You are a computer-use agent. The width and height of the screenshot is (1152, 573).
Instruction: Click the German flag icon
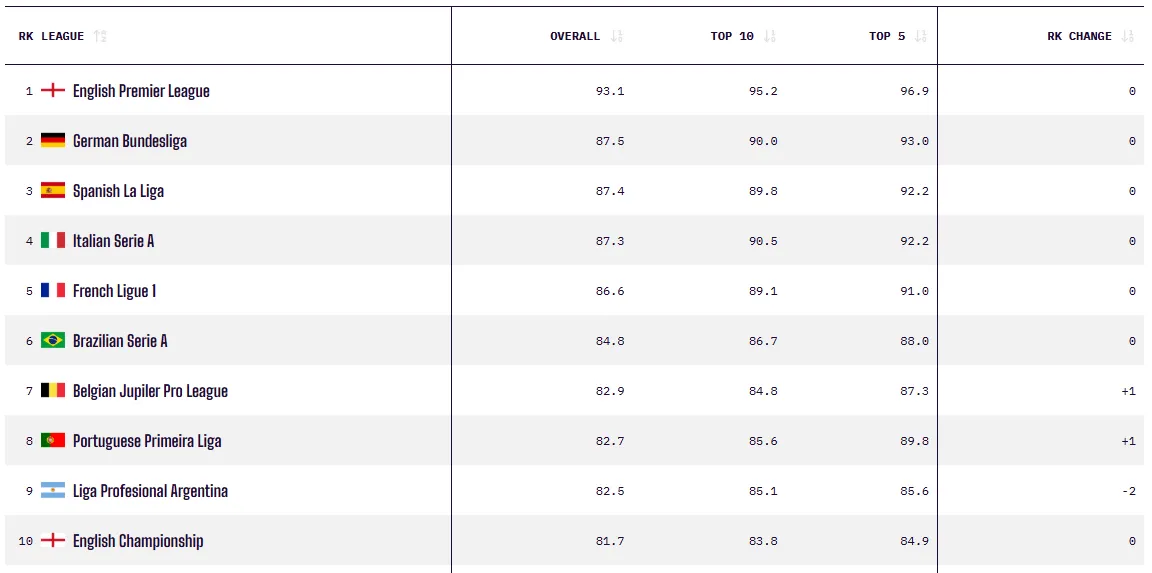(x=53, y=140)
